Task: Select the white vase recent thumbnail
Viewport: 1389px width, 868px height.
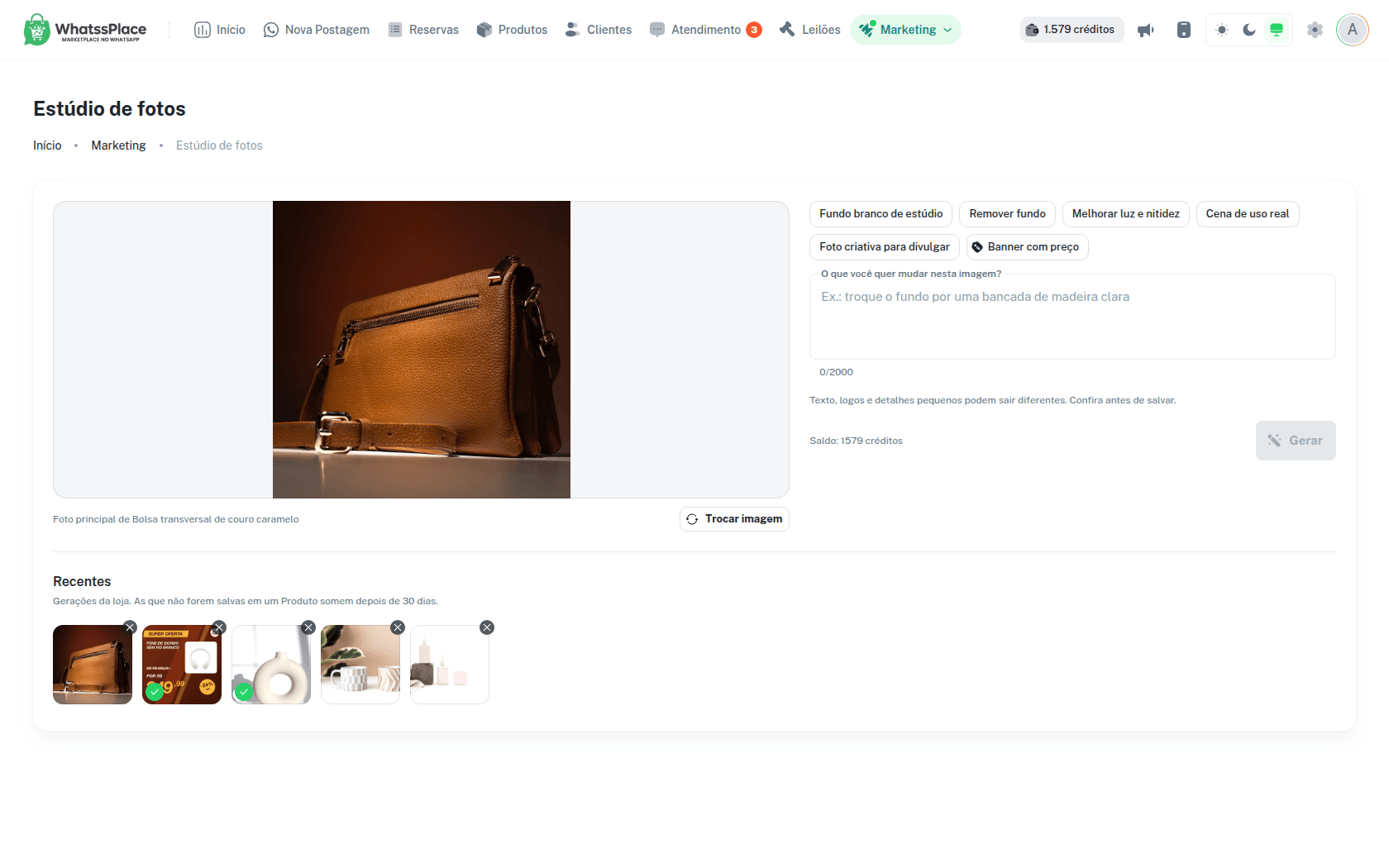Action: (271, 665)
